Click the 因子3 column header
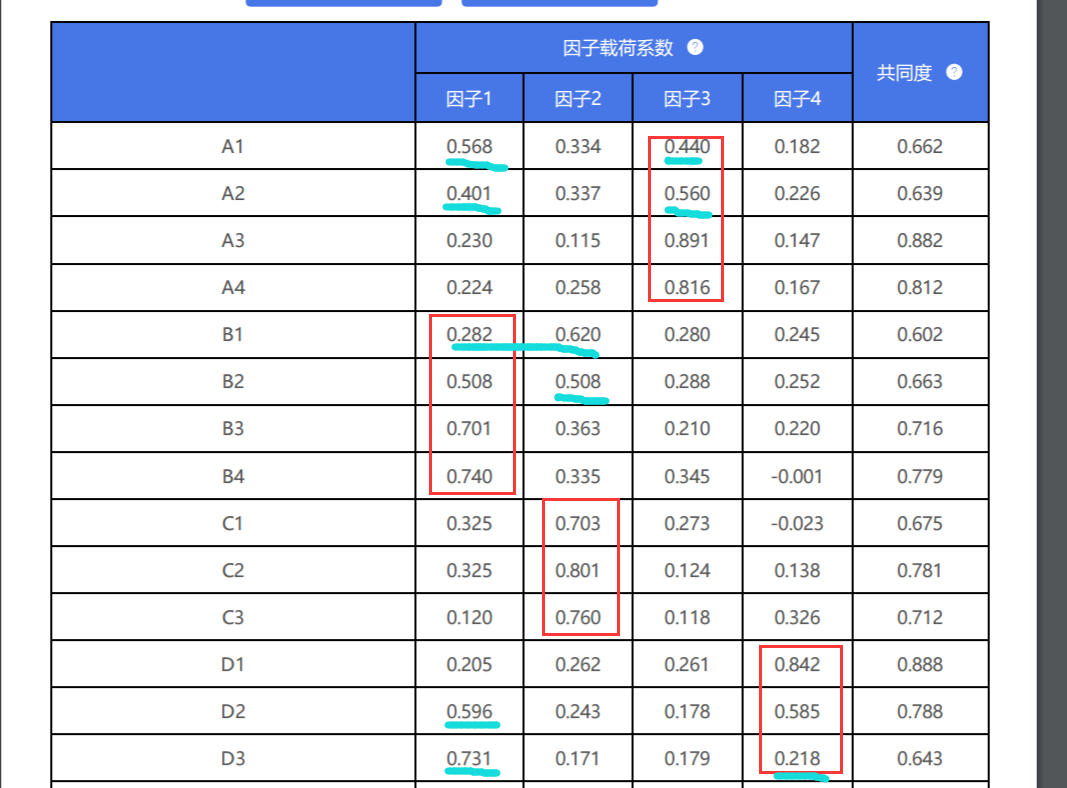Screen dimensions: 1067x788 tap(687, 99)
